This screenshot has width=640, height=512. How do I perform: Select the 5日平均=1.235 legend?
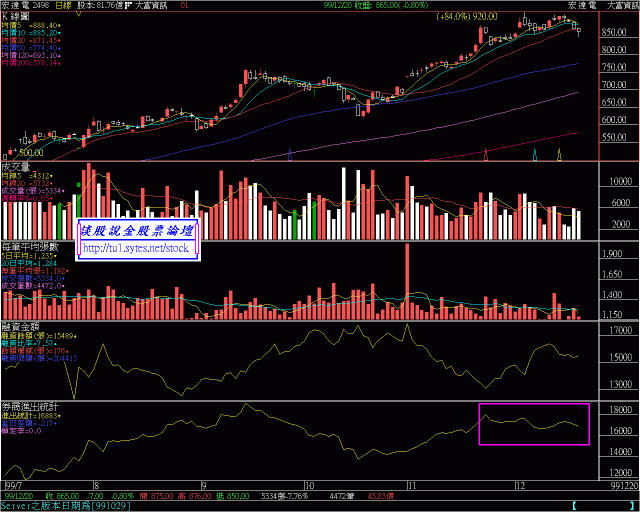point(29,256)
